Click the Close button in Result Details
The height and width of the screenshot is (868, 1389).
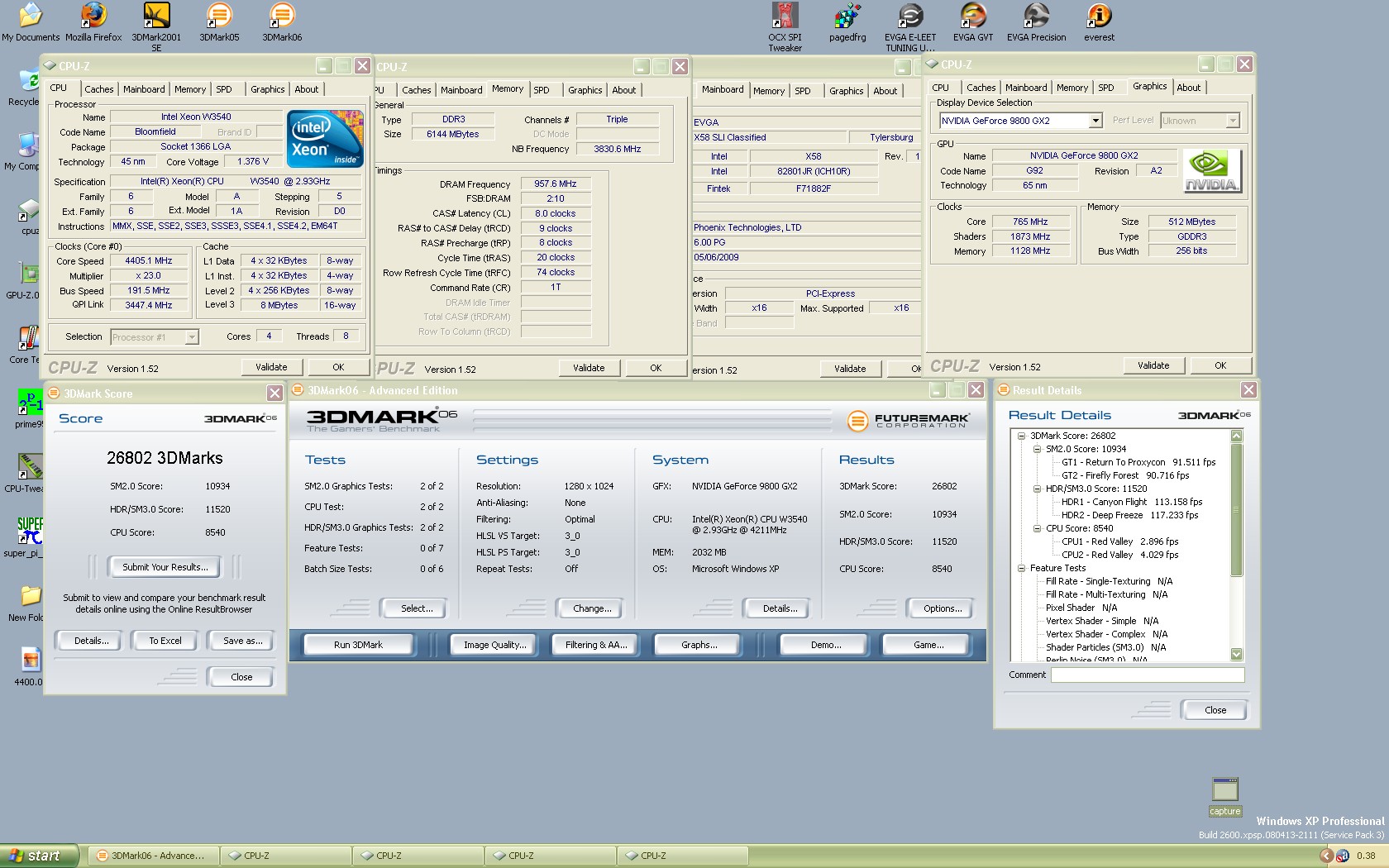coord(1215,710)
